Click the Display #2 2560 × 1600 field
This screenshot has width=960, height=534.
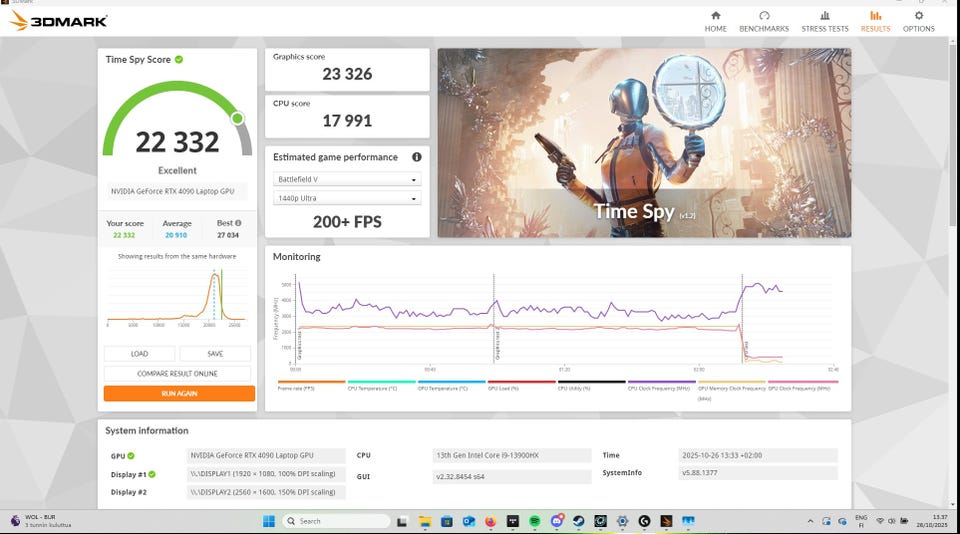point(266,492)
